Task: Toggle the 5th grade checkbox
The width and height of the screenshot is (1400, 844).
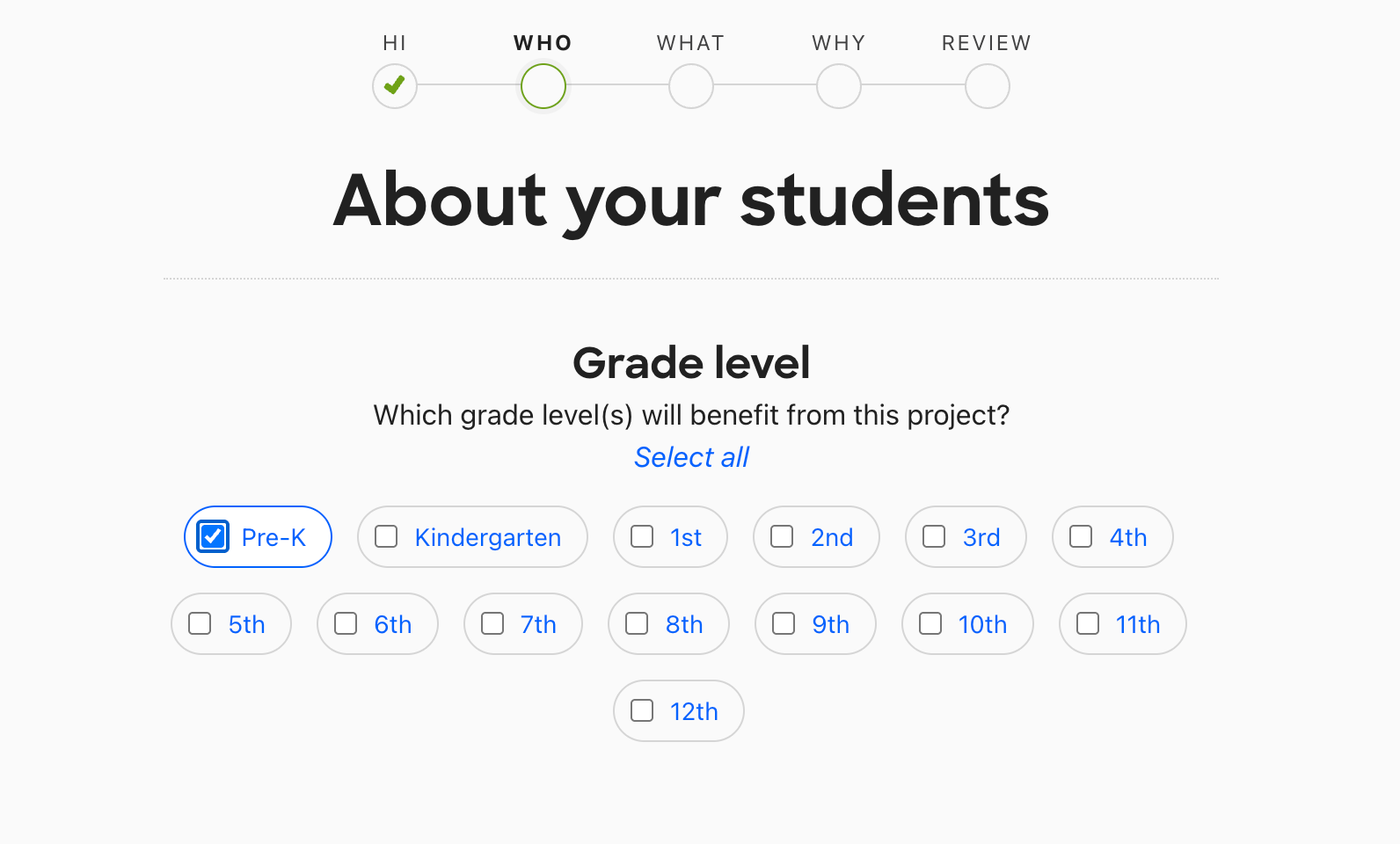Action: click(201, 623)
